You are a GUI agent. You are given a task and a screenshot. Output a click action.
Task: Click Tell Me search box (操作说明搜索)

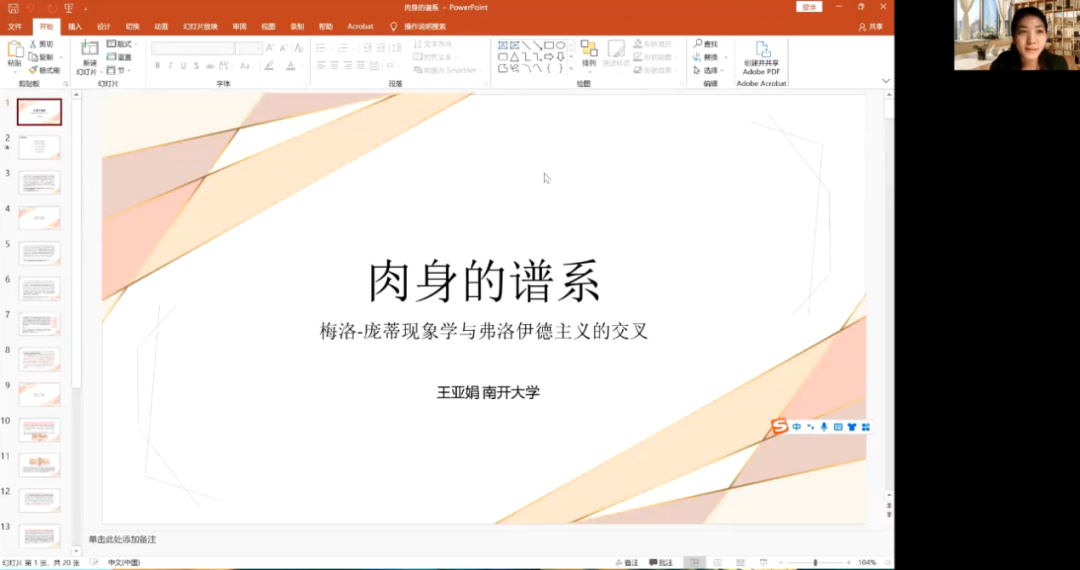(425, 27)
